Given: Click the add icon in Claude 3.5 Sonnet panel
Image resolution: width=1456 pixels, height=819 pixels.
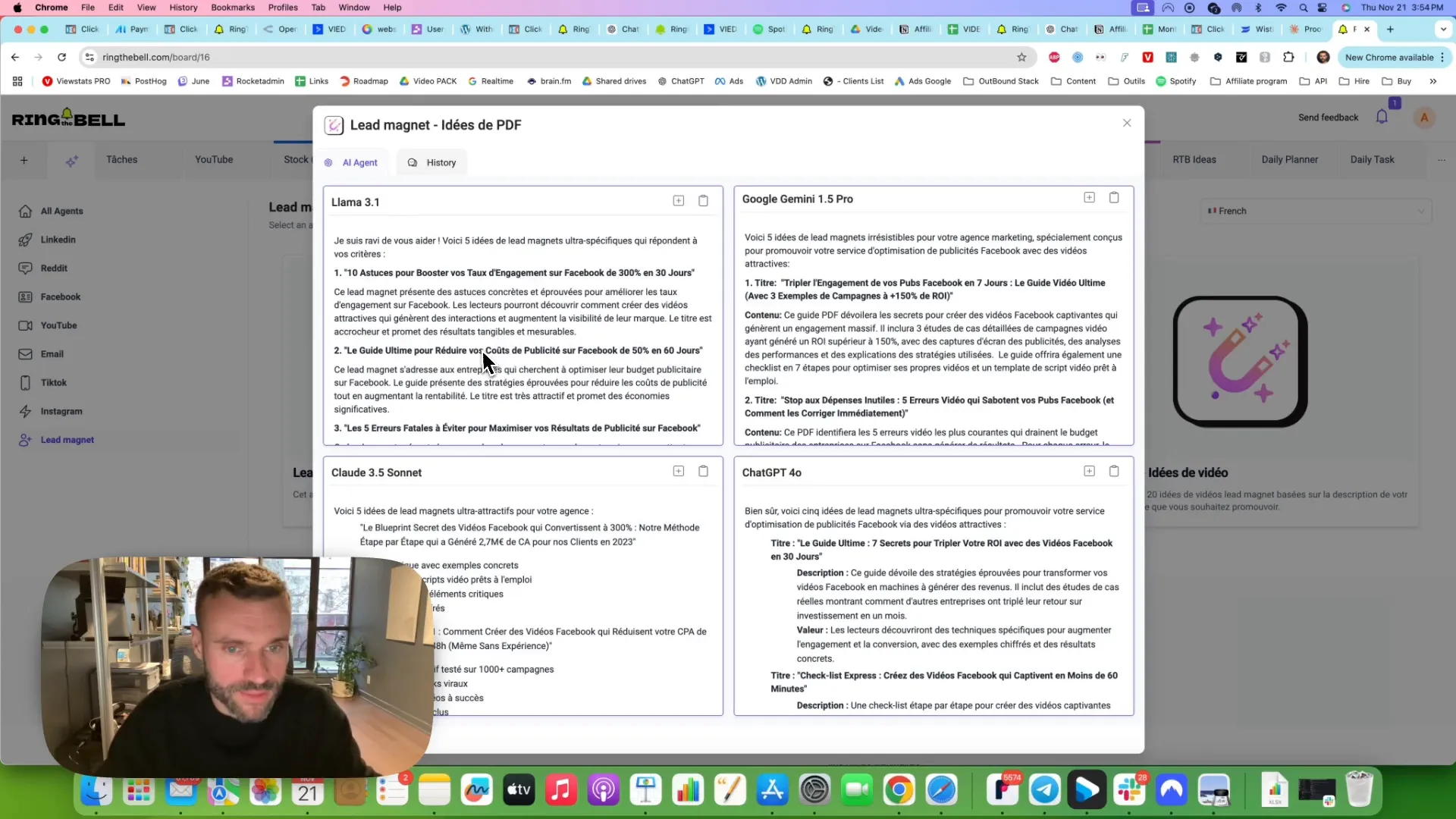Looking at the screenshot, I should [x=679, y=472].
